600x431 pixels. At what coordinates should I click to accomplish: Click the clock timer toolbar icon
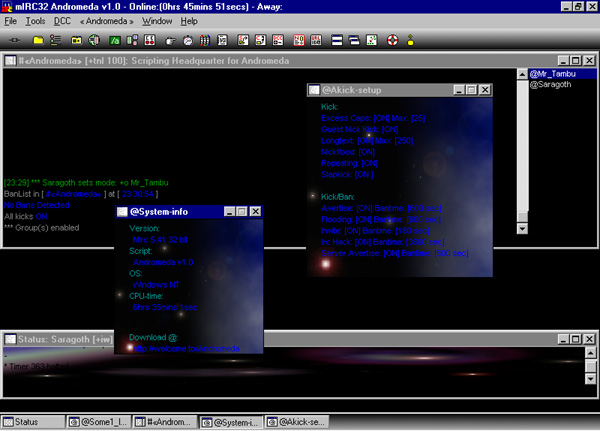[188, 40]
